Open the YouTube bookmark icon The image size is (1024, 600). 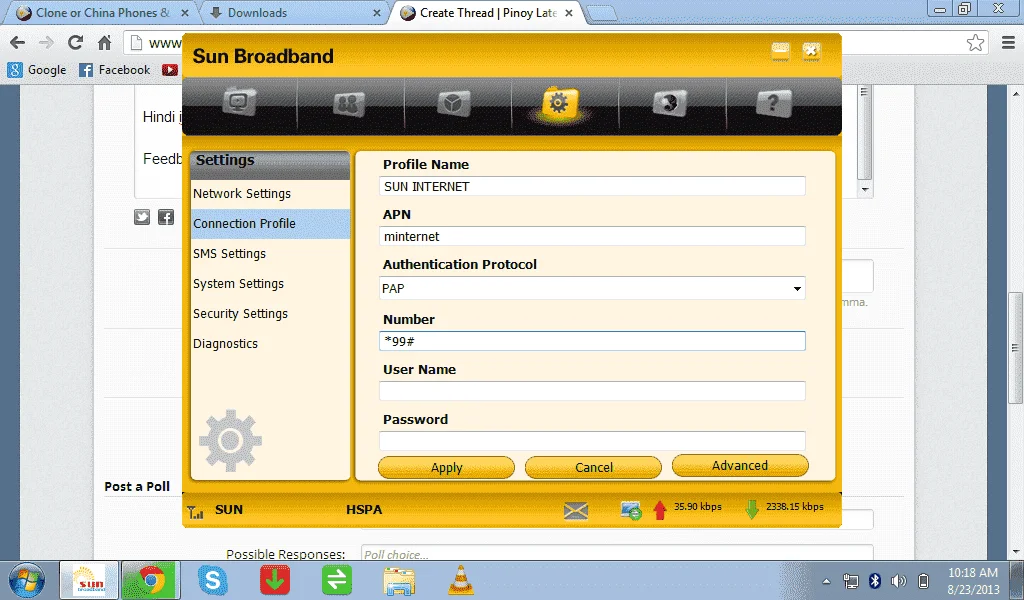170,70
